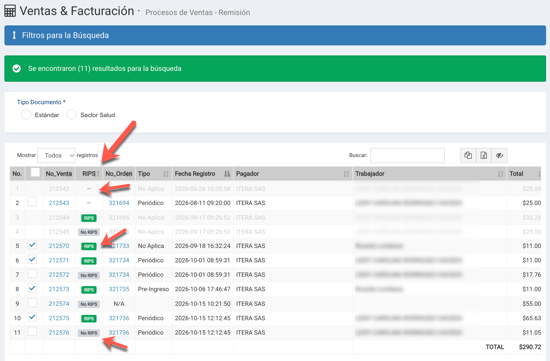Open sale number 212574
This screenshot has width=550, height=361.
(59, 304)
